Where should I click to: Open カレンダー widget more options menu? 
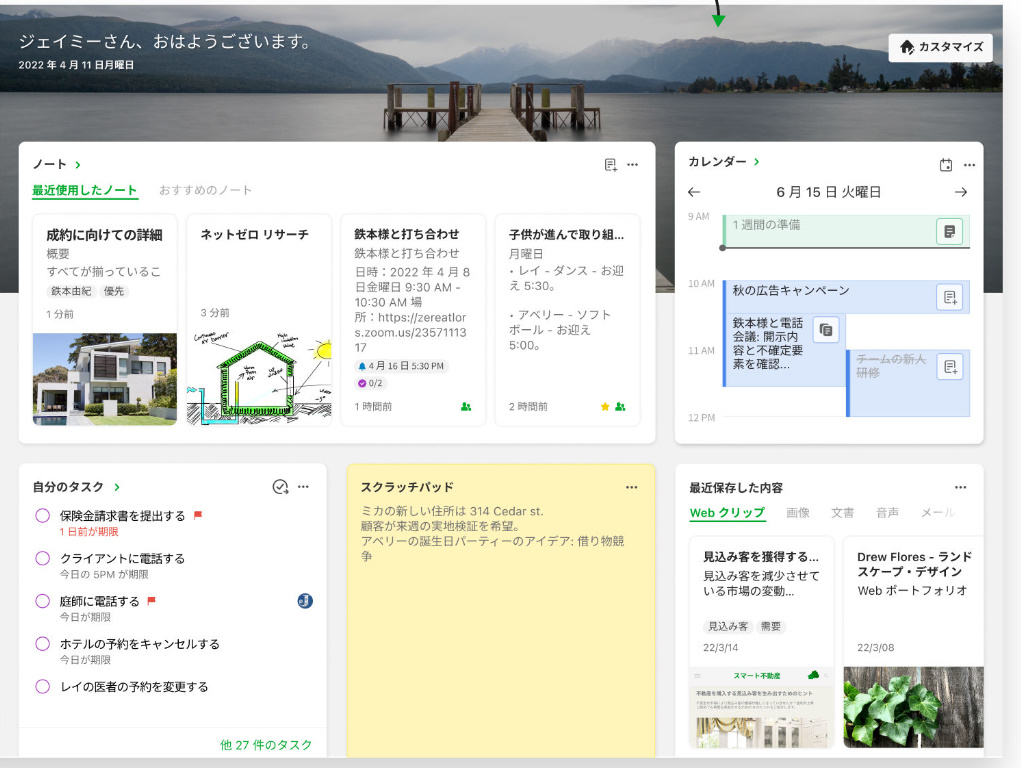[969, 165]
